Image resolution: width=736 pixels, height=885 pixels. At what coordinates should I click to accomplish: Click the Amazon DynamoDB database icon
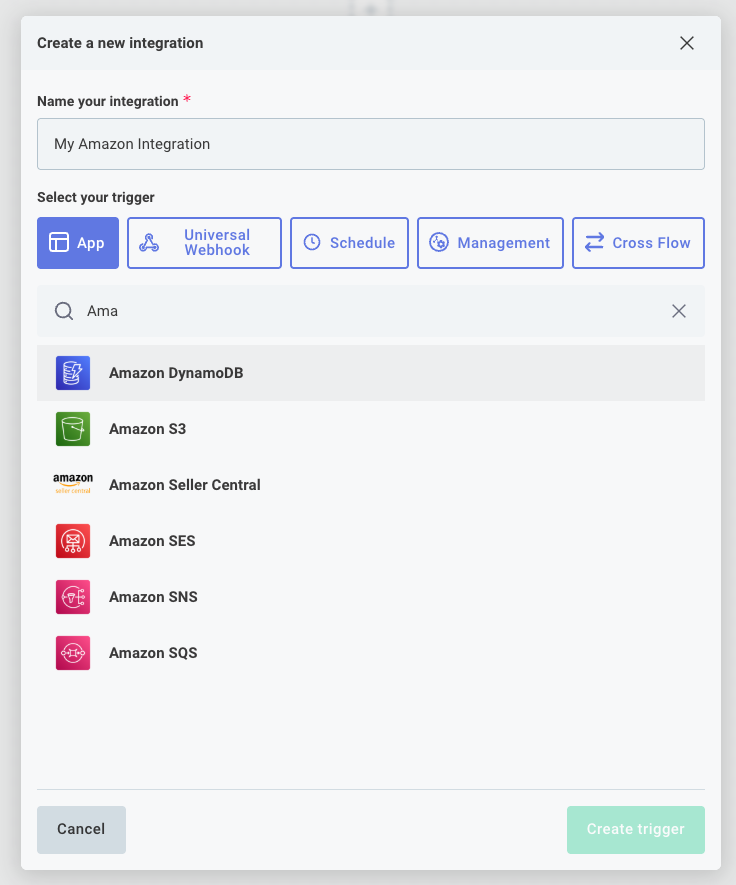pyautogui.click(x=73, y=373)
